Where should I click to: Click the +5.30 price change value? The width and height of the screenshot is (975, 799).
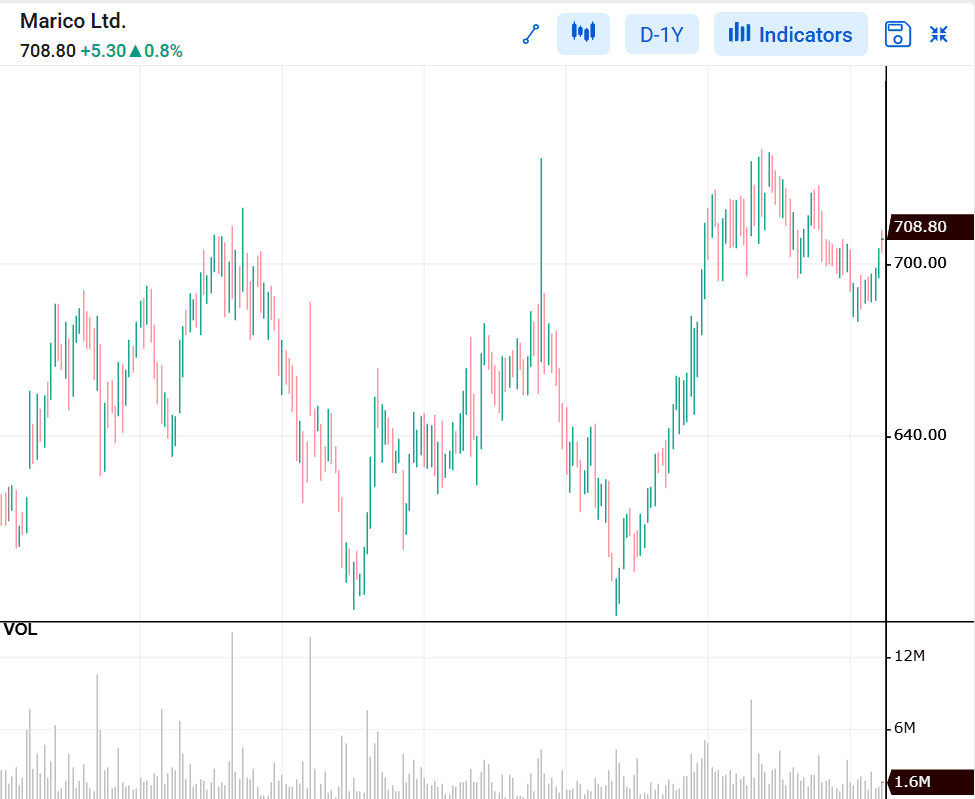pos(103,51)
